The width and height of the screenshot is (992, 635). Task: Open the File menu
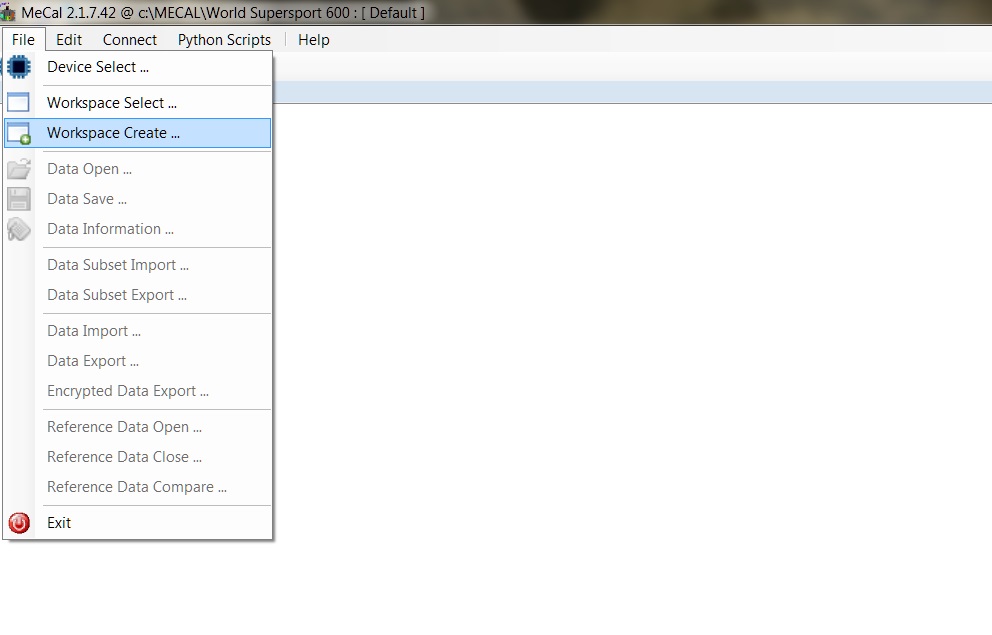(23, 40)
